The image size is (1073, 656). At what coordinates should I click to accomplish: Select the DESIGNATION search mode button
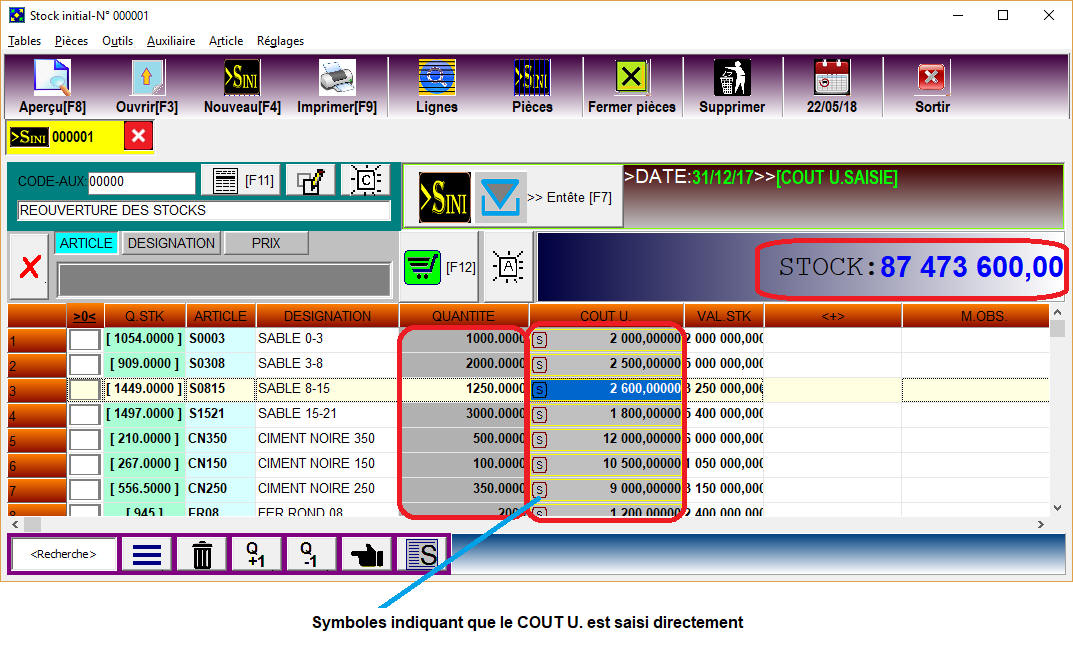[x=171, y=243]
